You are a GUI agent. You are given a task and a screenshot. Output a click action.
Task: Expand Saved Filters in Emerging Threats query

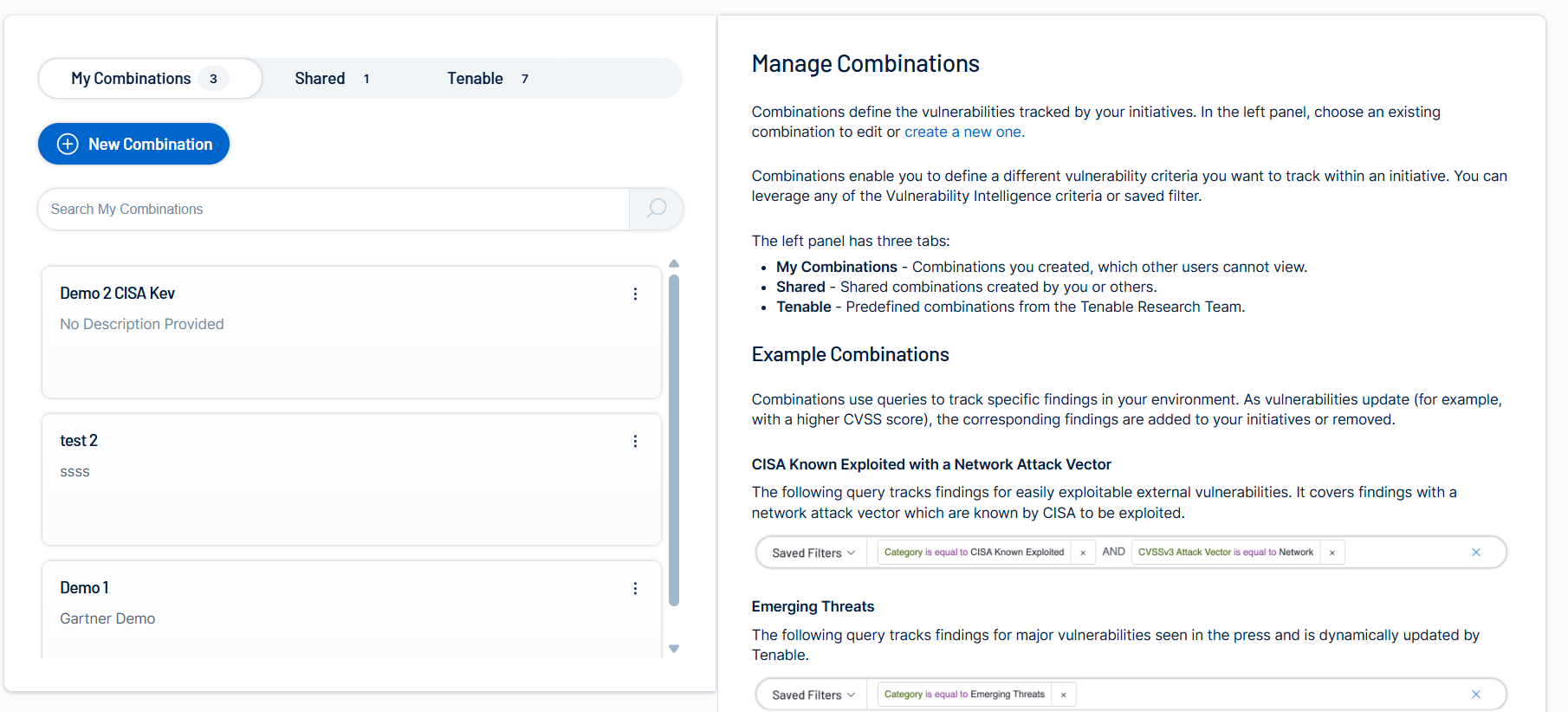[x=813, y=695]
